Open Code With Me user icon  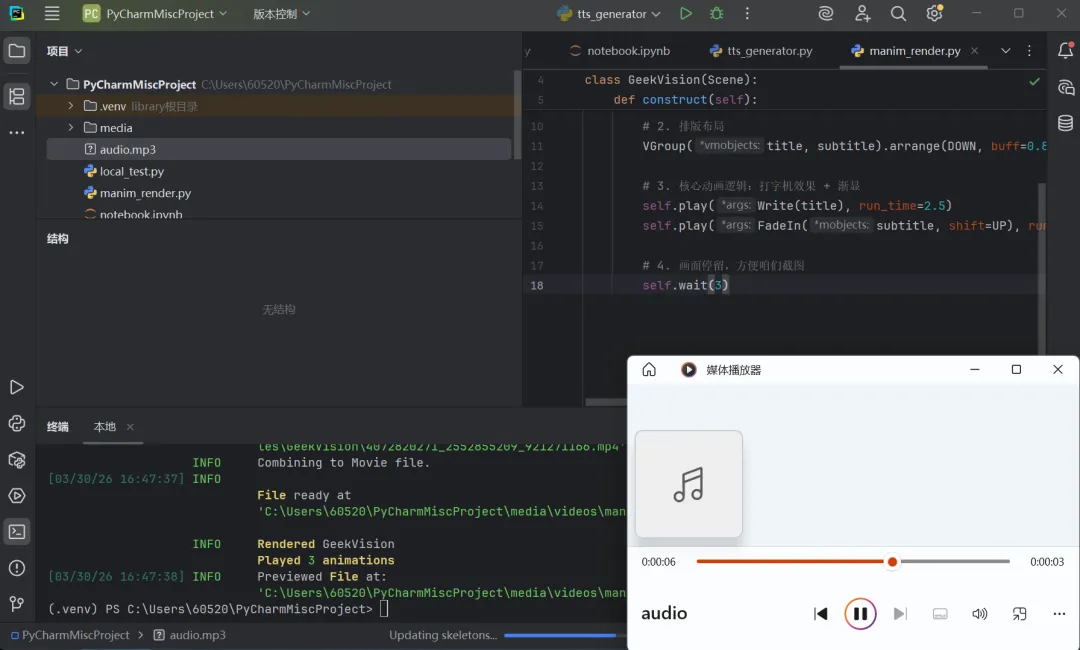862,13
